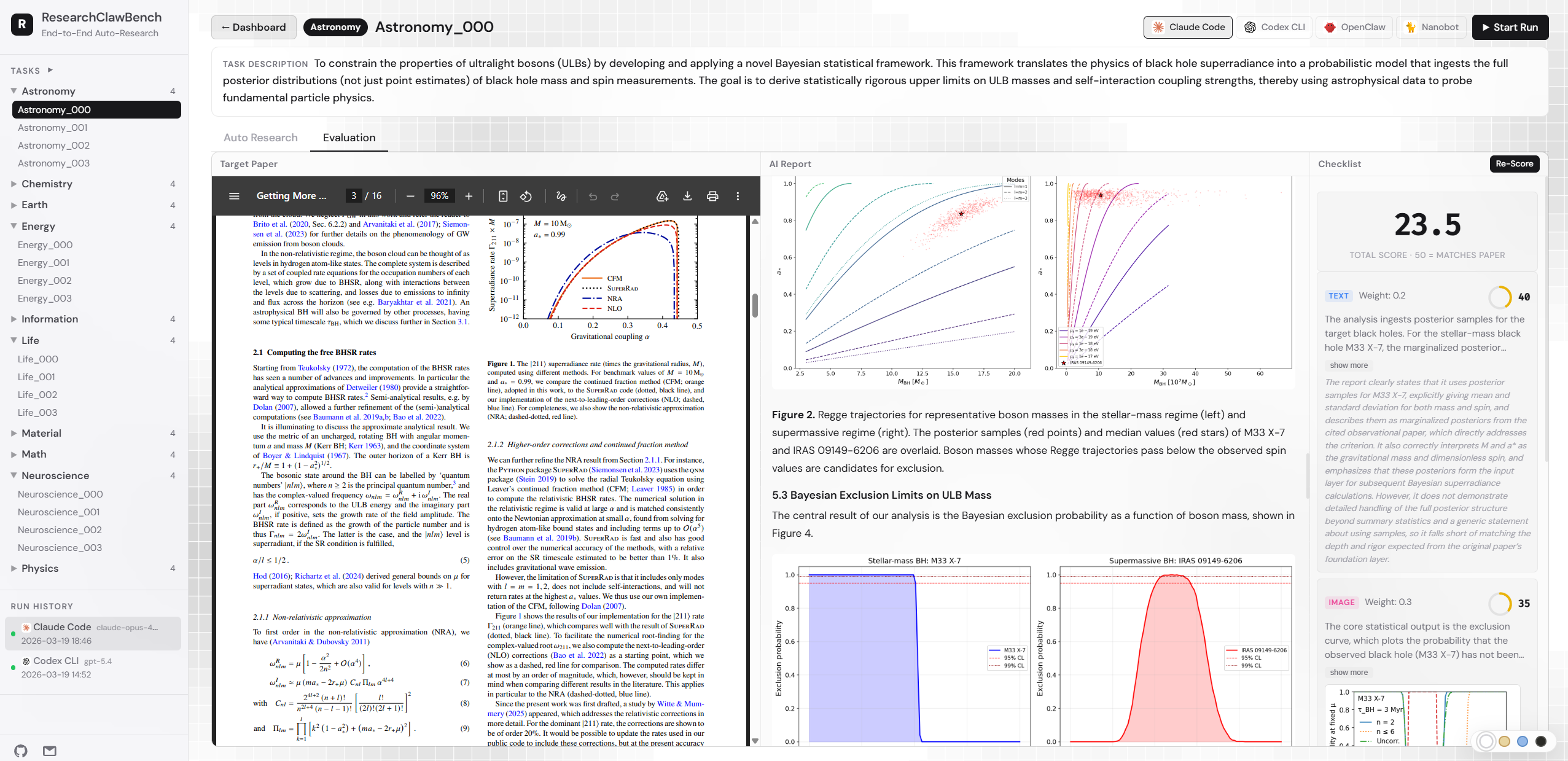The image size is (1568, 761).
Task: Rotate the PDF page counterclockwise
Action: click(x=526, y=196)
